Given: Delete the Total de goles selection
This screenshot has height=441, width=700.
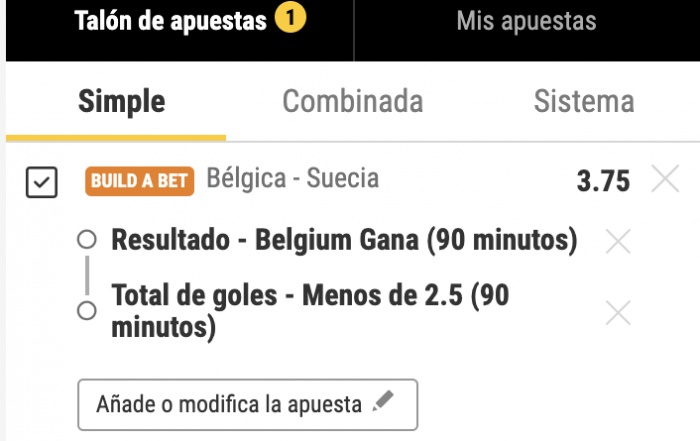Looking at the screenshot, I should [x=619, y=313].
